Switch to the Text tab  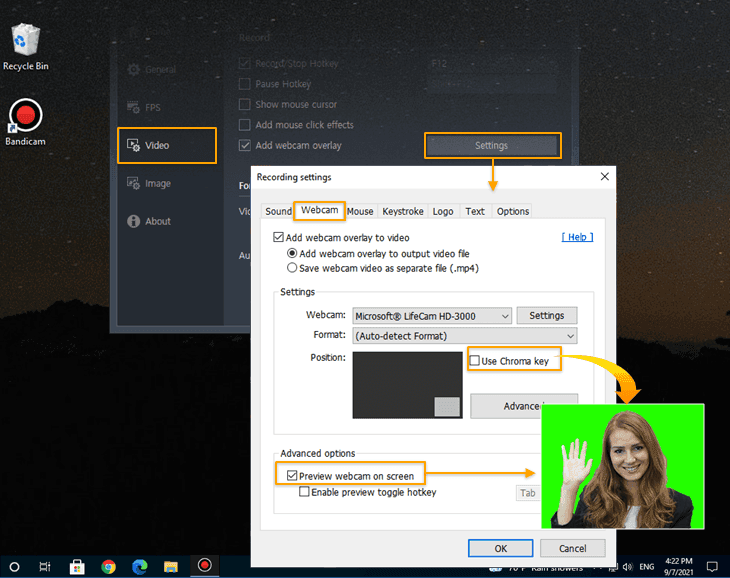point(475,211)
